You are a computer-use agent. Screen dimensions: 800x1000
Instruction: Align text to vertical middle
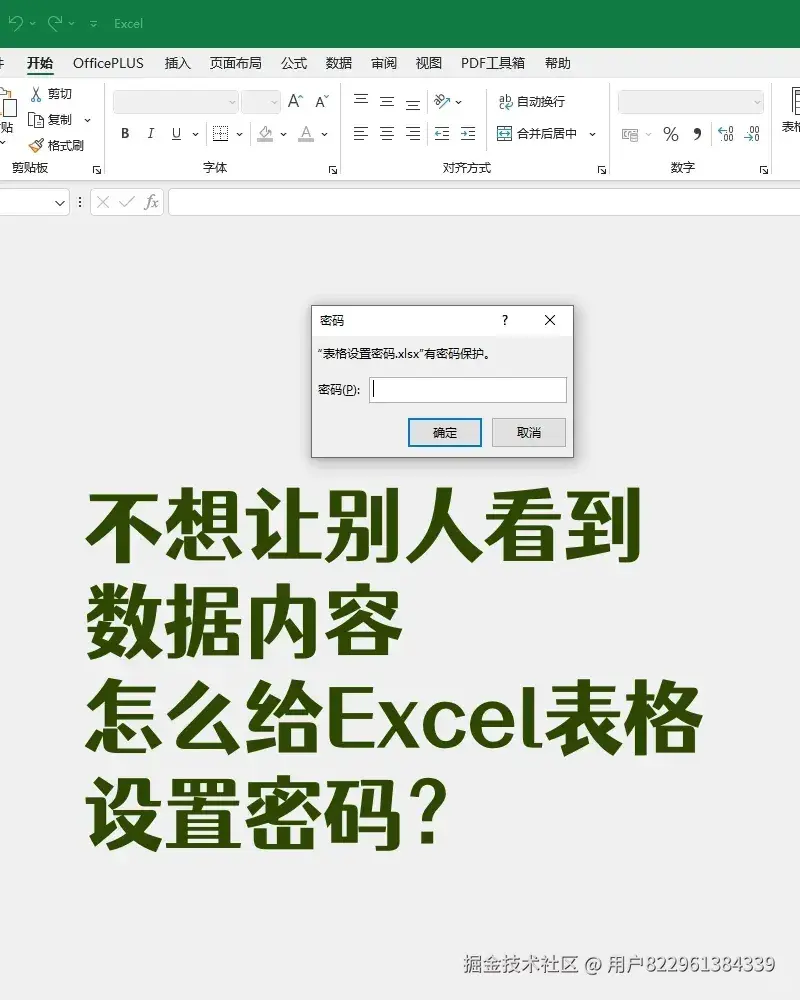point(387,101)
